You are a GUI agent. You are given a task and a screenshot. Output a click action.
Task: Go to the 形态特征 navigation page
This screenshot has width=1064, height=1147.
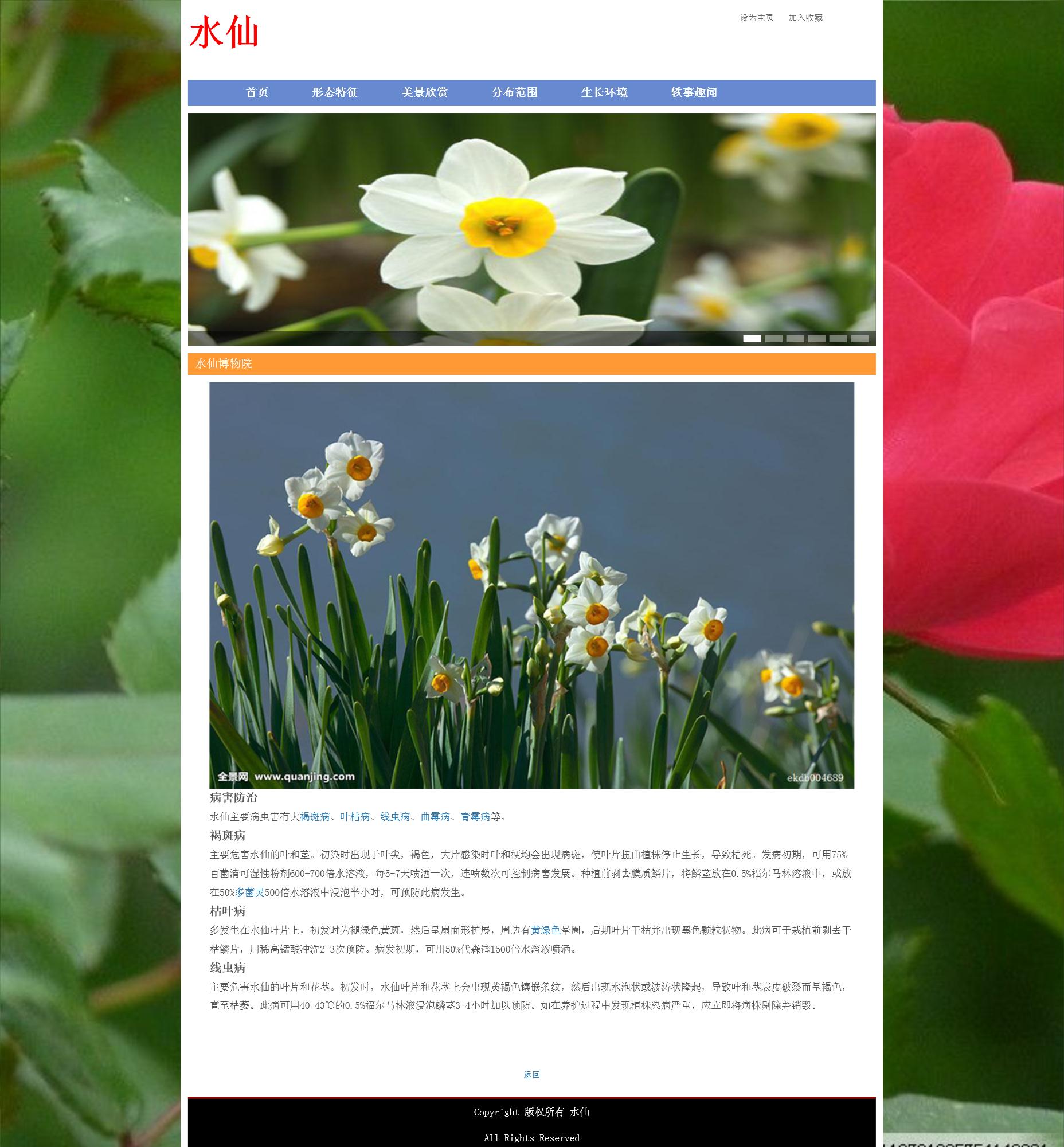(x=335, y=93)
